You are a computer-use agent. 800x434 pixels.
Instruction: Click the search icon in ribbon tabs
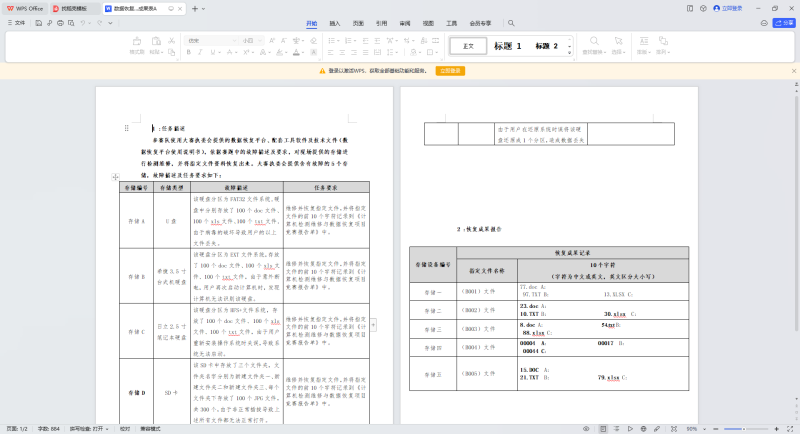point(511,22)
